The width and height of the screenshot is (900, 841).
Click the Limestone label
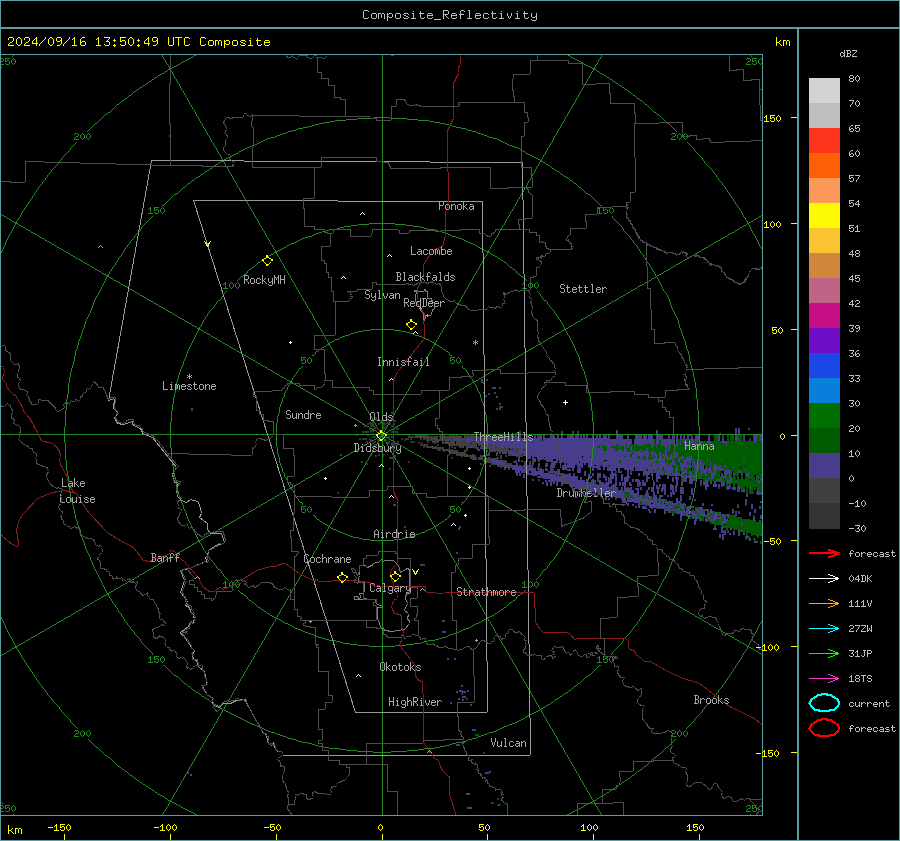coord(189,386)
